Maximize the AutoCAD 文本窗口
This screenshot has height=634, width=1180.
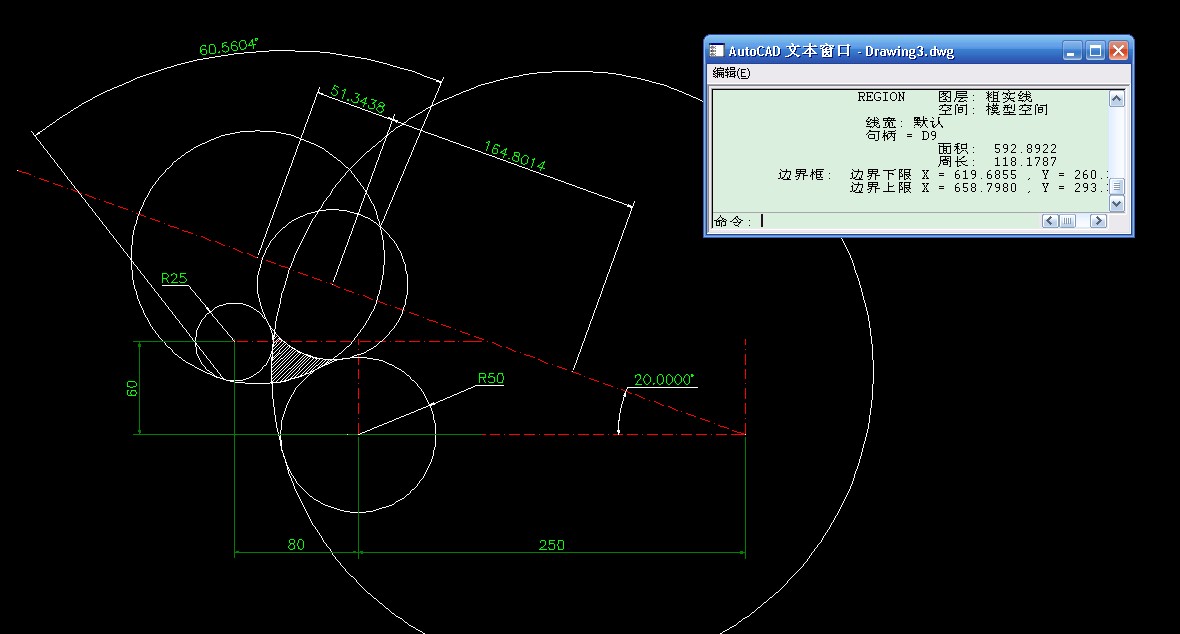click(x=1096, y=50)
